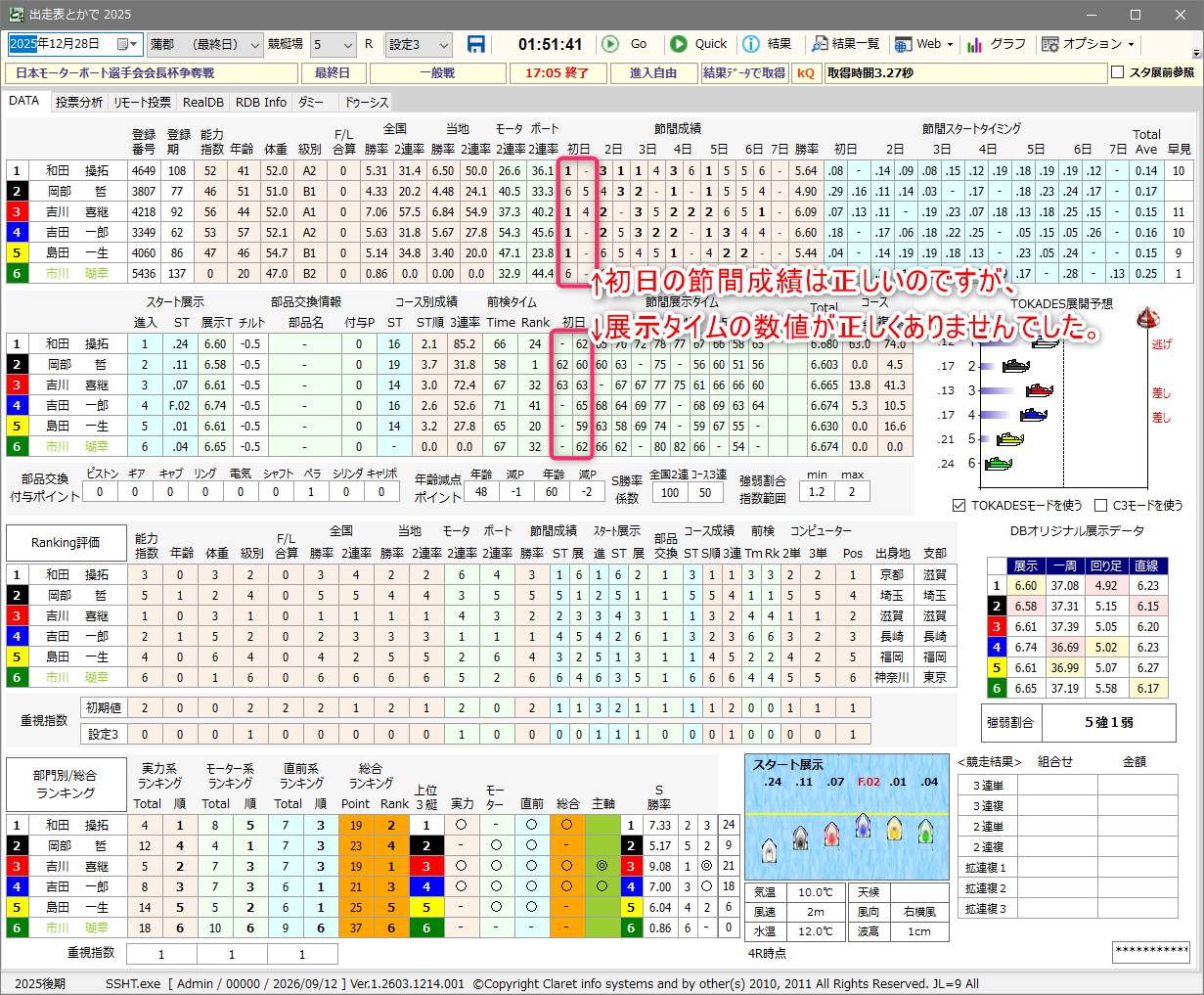Click the blue floppy disk save icon
The width and height of the screenshot is (1204, 995).
(476, 44)
